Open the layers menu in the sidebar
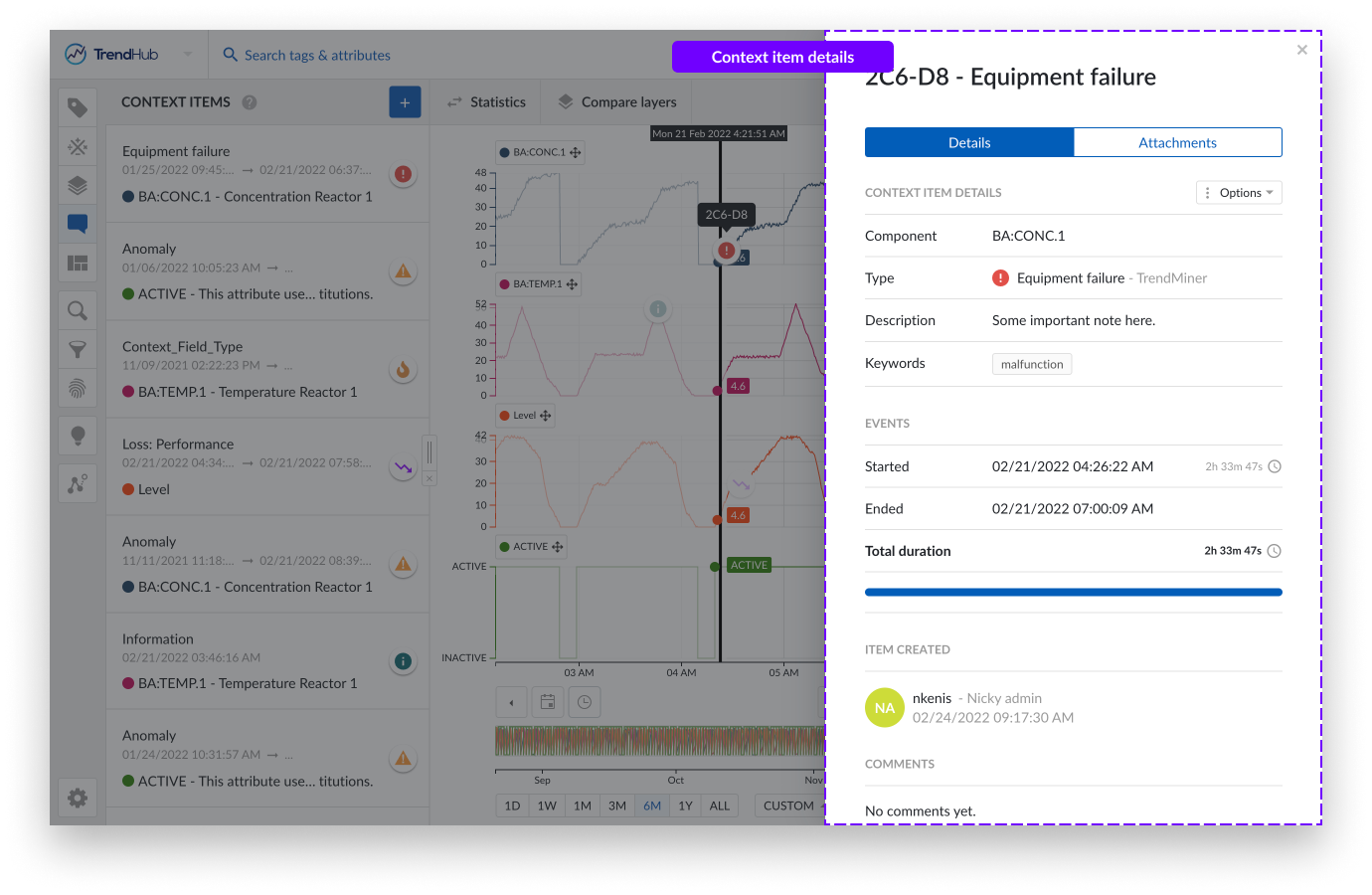Image resolution: width=1372 pixels, height=895 pixels. (x=78, y=185)
